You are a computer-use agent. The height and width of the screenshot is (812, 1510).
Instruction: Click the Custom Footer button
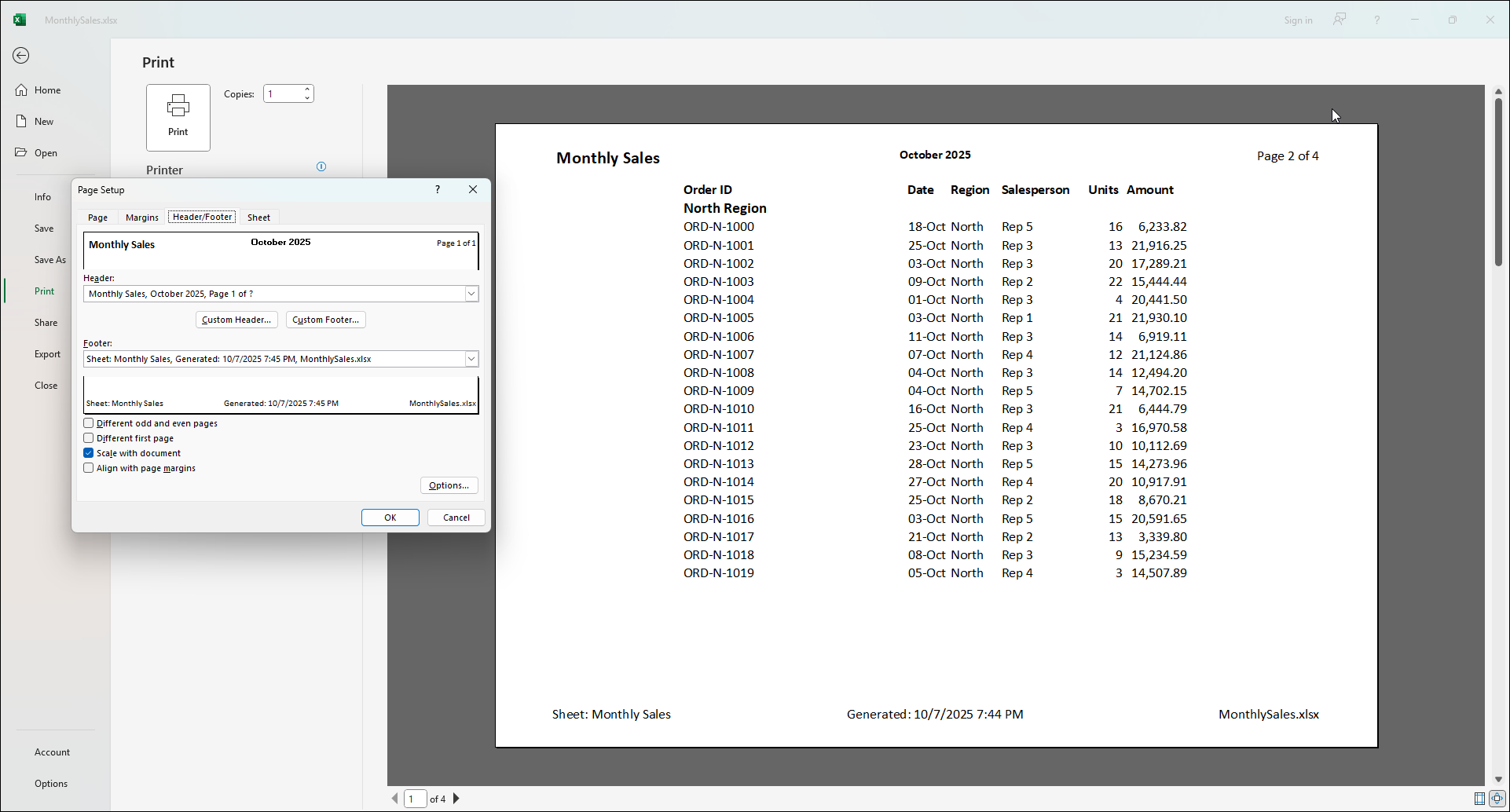(325, 320)
